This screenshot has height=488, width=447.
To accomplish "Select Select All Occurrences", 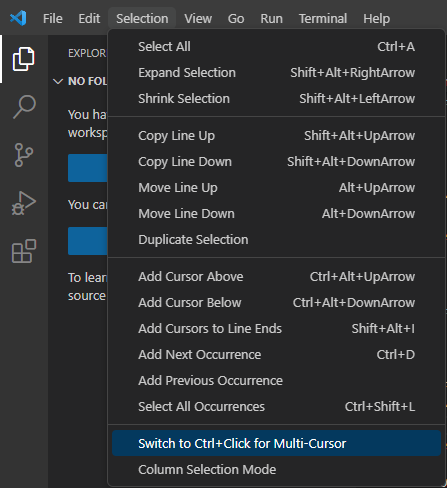I will pyautogui.click(x=277, y=407).
